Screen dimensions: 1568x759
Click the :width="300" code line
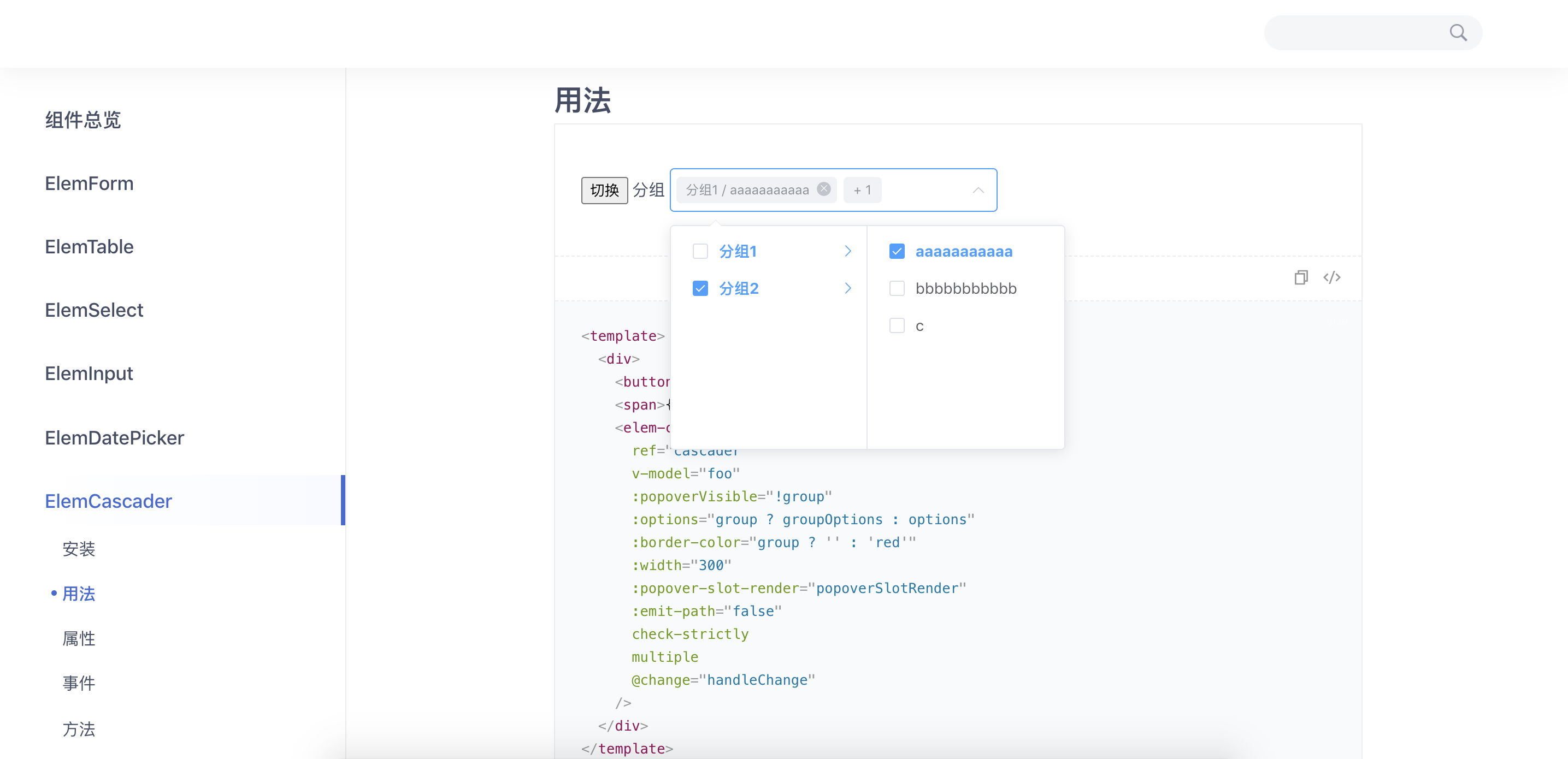point(681,565)
